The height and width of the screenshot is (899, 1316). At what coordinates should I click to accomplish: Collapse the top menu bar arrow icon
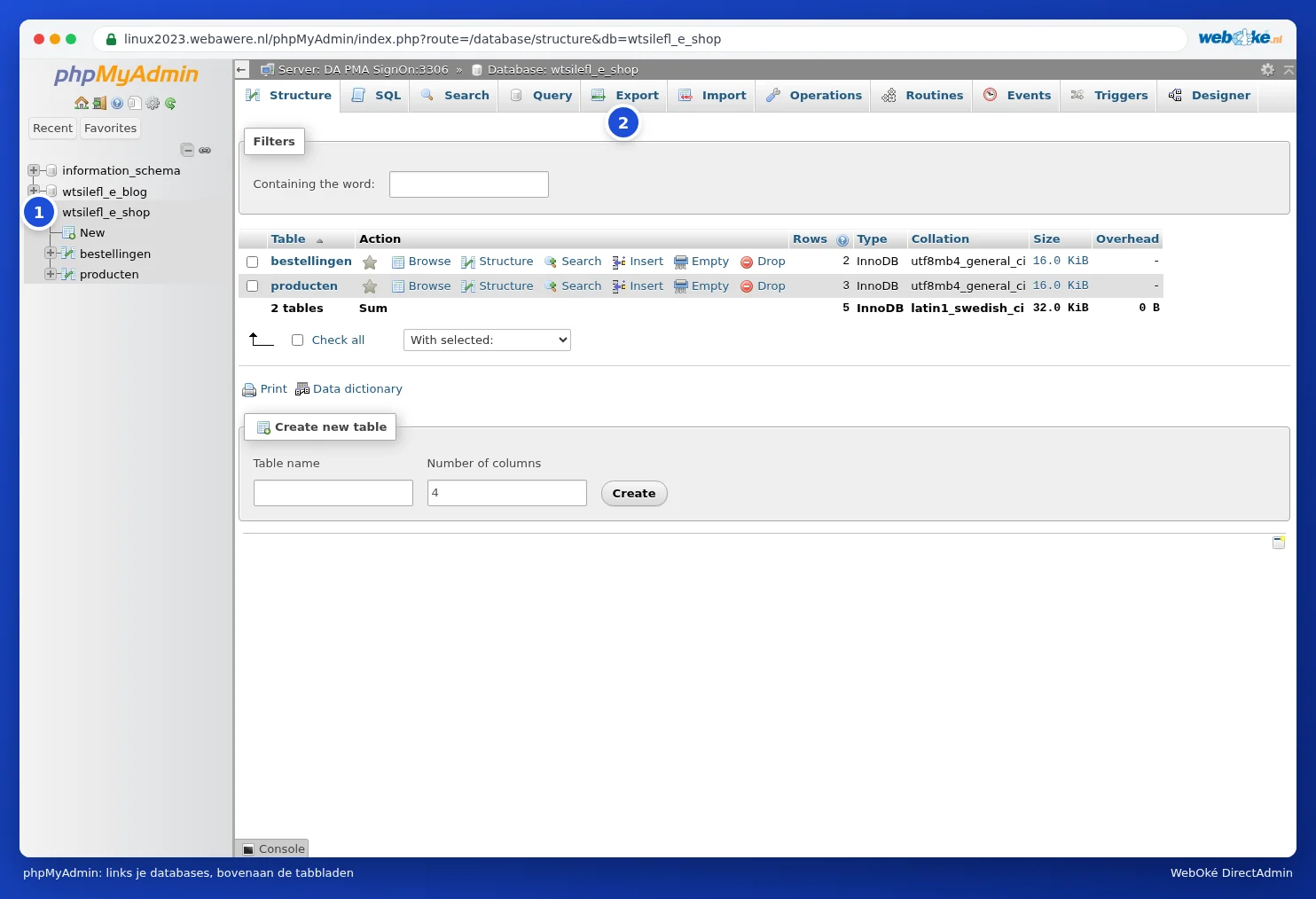click(1289, 69)
